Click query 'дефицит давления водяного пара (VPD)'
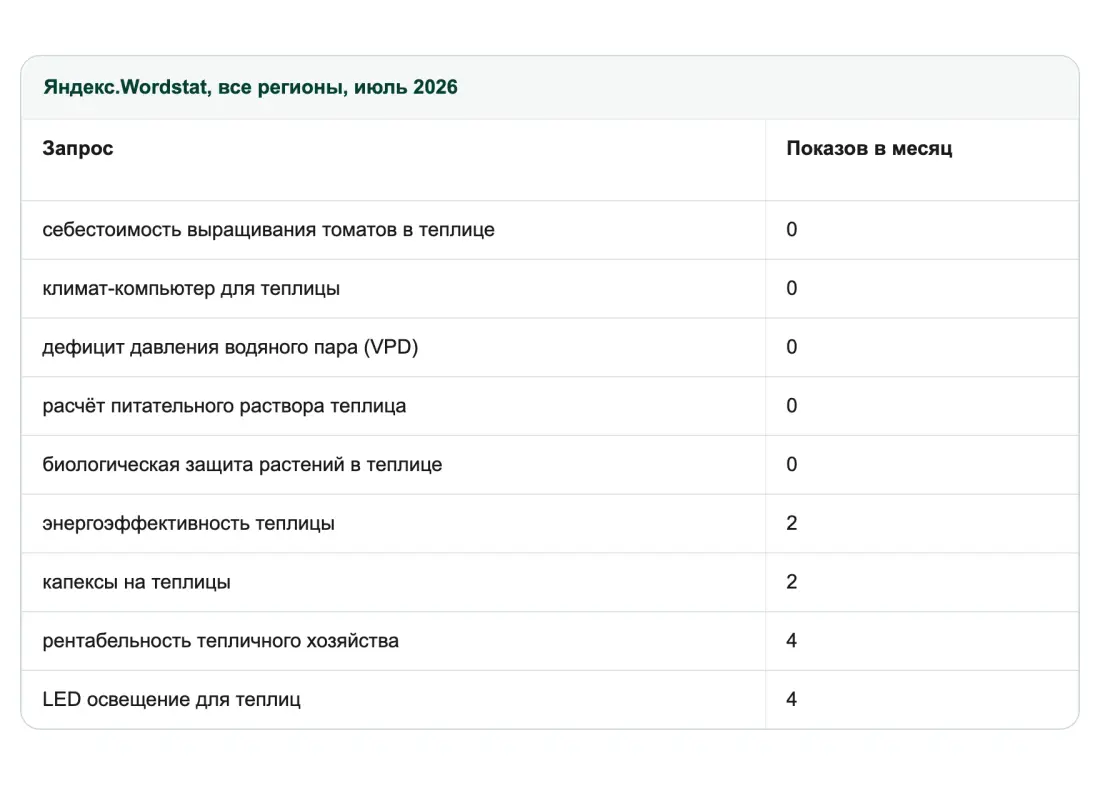 pos(230,347)
